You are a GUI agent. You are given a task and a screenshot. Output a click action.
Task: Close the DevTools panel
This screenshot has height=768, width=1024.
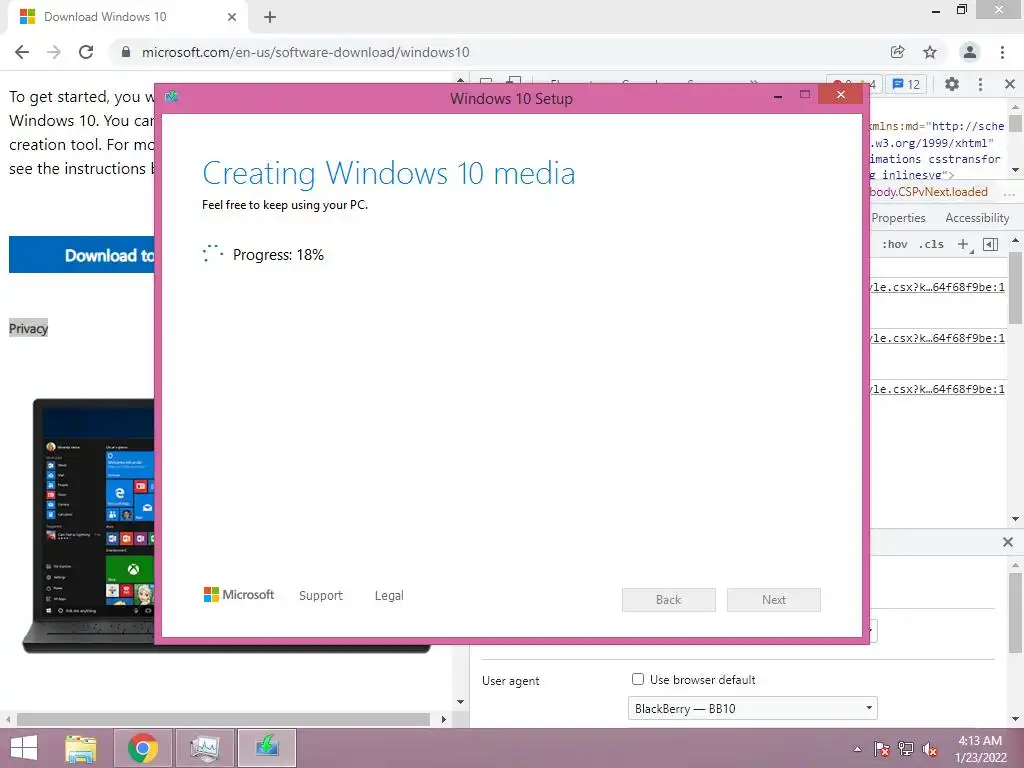point(1010,84)
